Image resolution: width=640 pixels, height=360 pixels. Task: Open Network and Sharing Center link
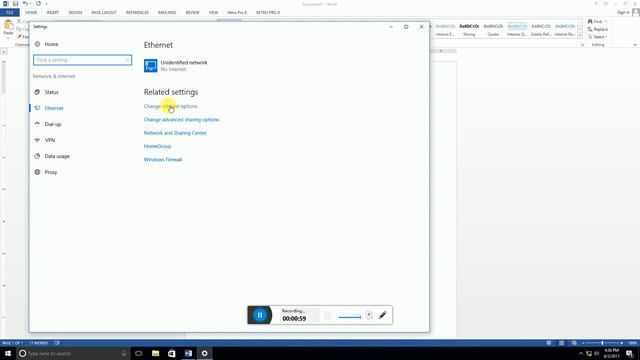[x=175, y=133]
